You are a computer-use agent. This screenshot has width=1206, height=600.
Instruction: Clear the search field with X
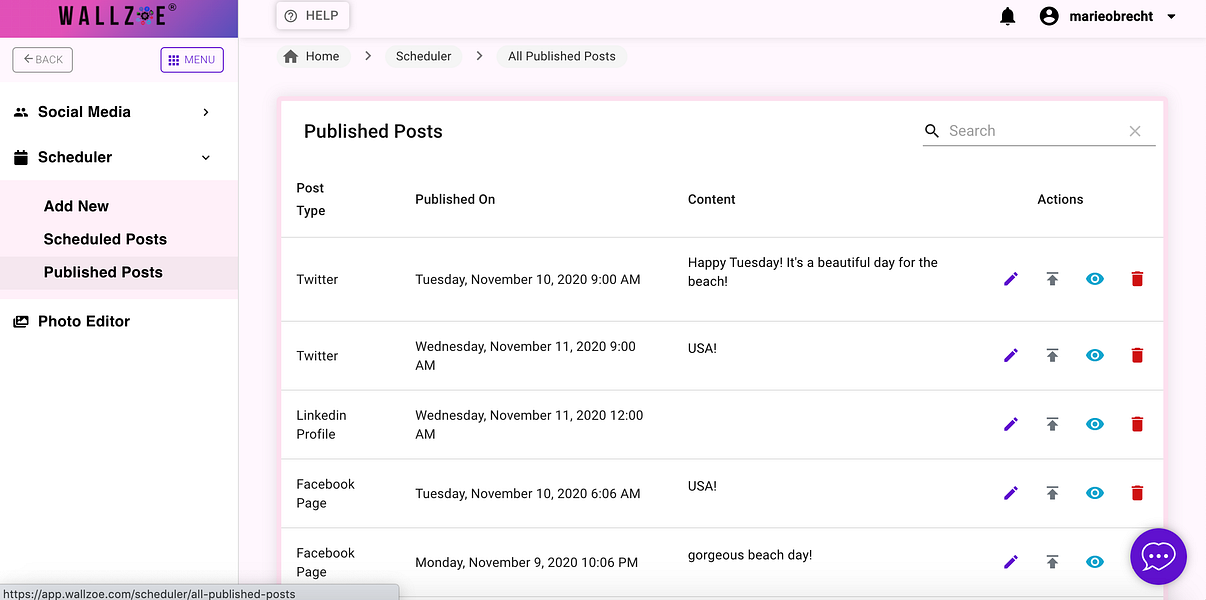tap(1135, 131)
